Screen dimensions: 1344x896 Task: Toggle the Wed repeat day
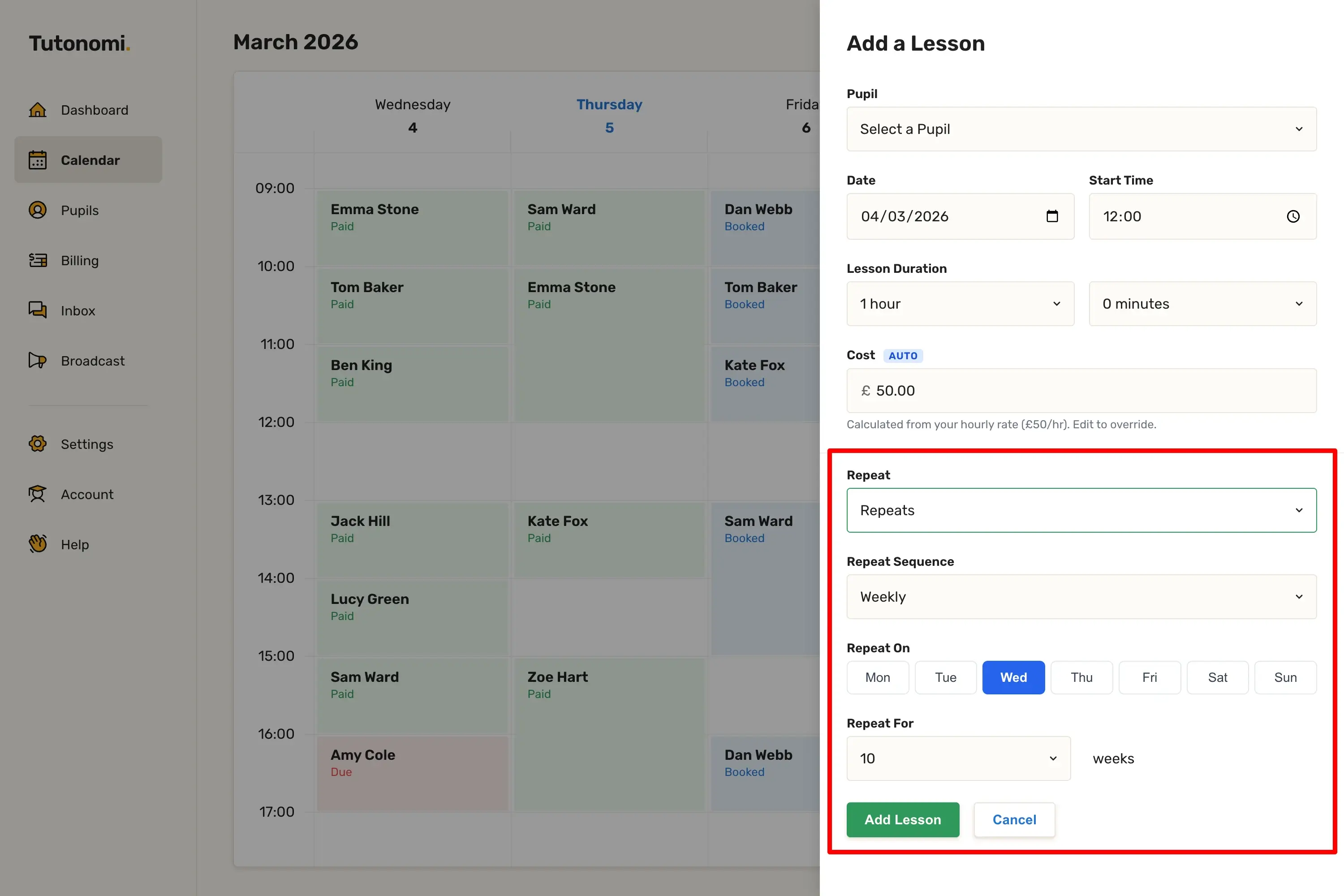pos(1013,677)
